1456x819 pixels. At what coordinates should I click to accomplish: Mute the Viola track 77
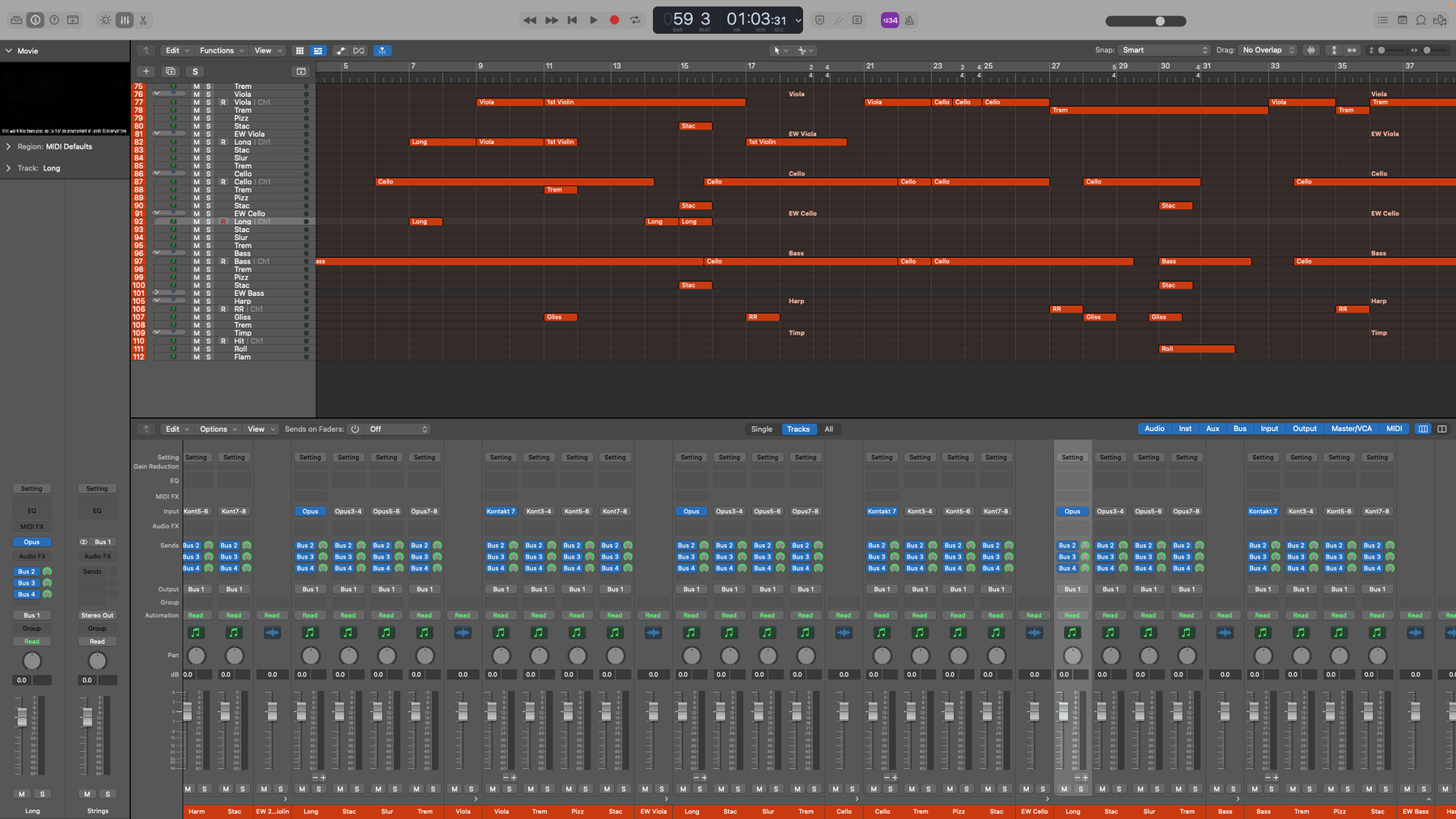click(x=196, y=103)
